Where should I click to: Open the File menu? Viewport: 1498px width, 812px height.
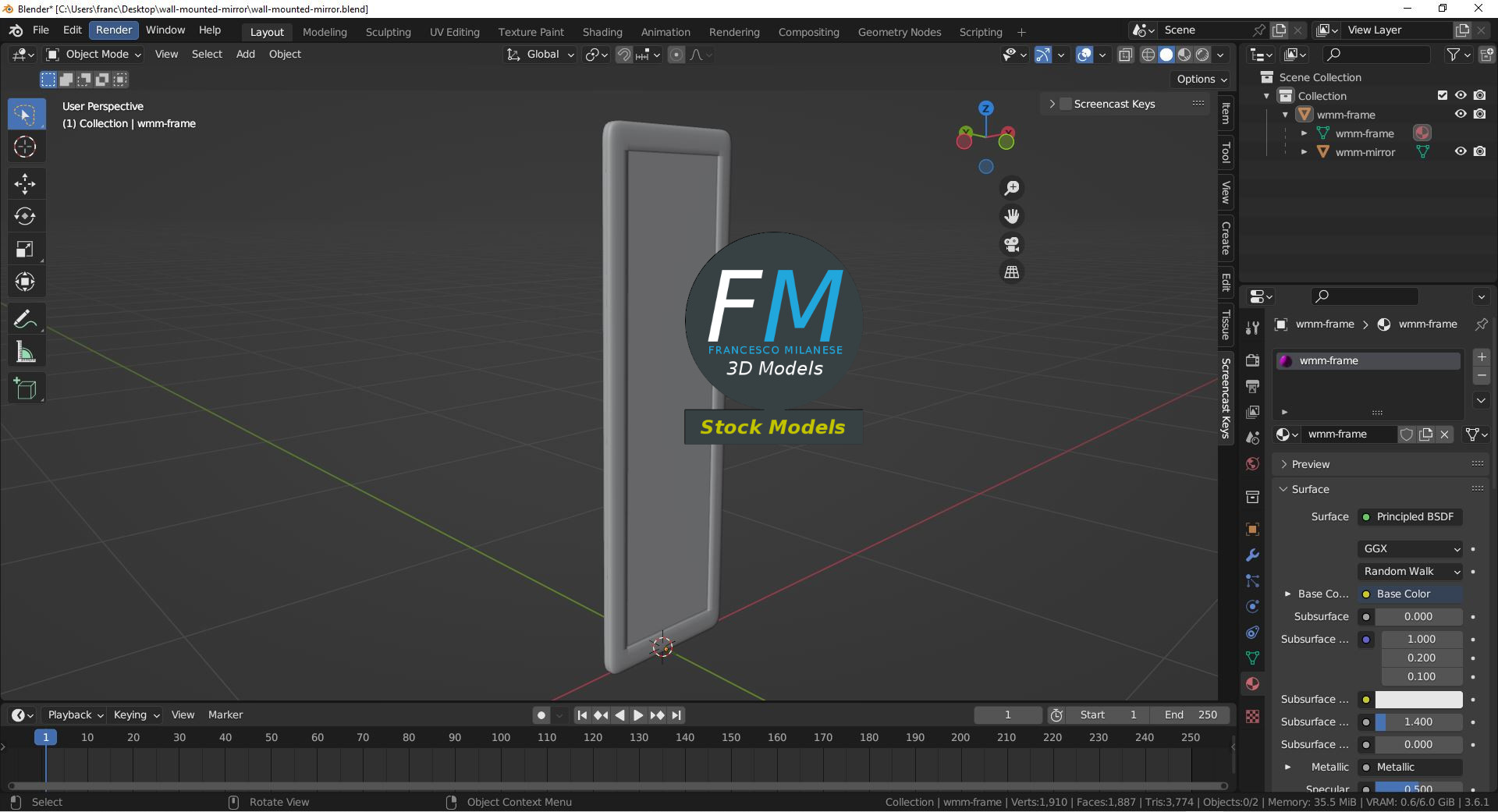coord(41,30)
